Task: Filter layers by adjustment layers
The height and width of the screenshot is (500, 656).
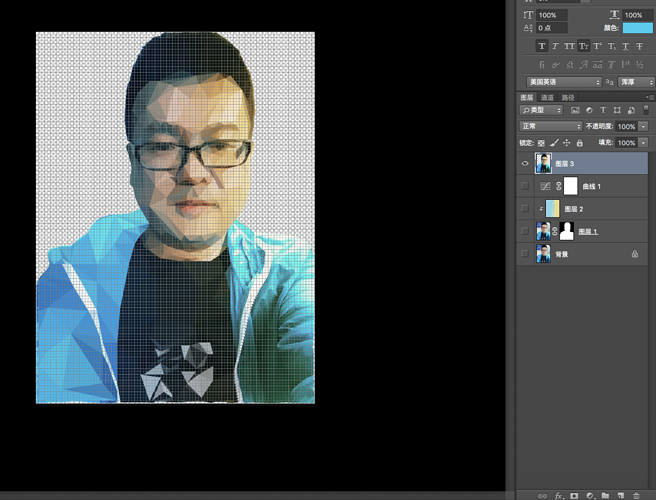Action: coord(589,110)
